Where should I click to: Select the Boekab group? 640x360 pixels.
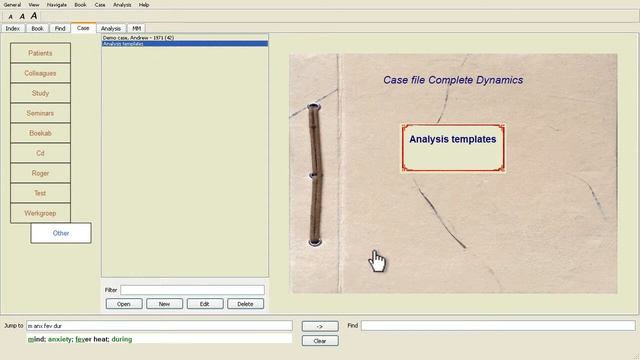pyautogui.click(x=40, y=133)
